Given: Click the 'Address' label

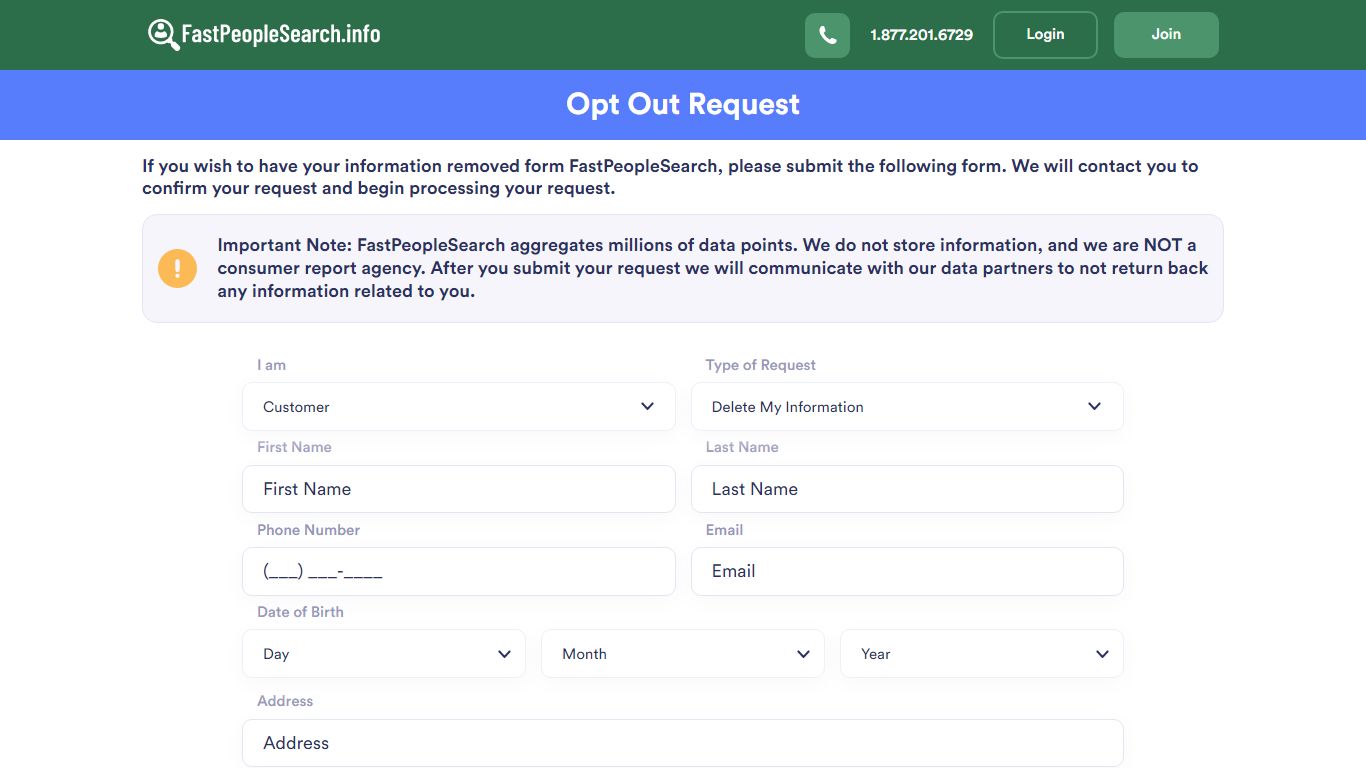Looking at the screenshot, I should (x=285, y=701).
